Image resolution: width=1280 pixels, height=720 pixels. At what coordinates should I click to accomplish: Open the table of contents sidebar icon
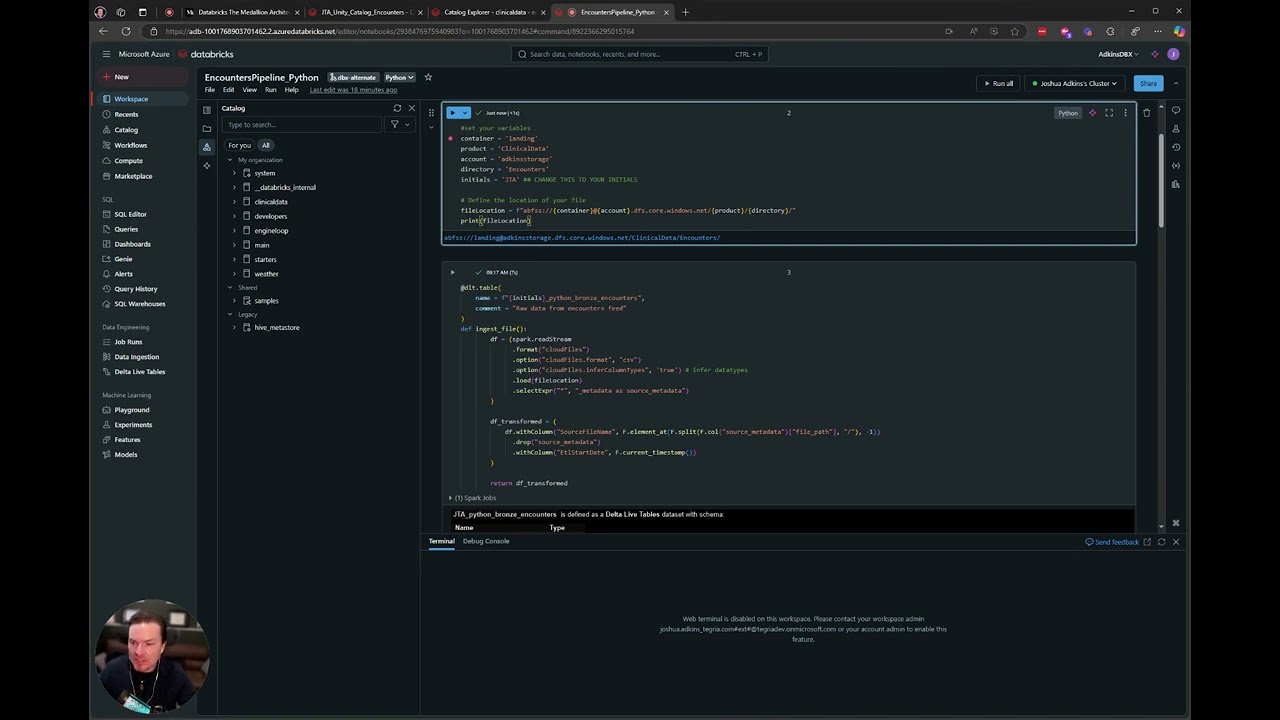coord(207,110)
